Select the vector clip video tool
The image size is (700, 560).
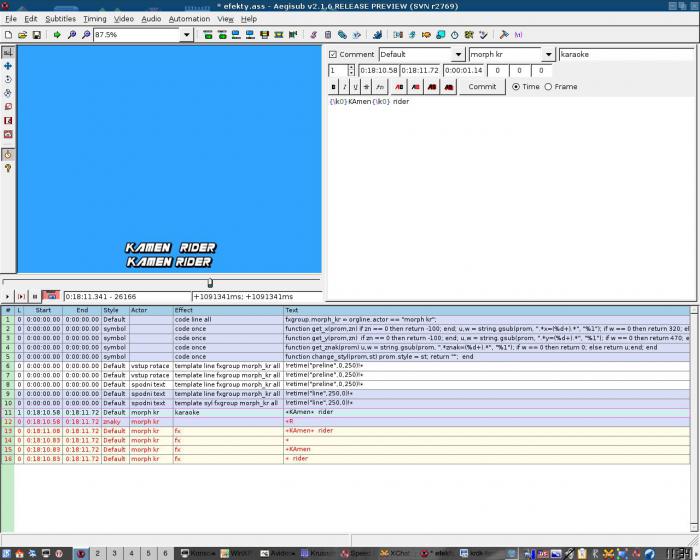coord(8,134)
